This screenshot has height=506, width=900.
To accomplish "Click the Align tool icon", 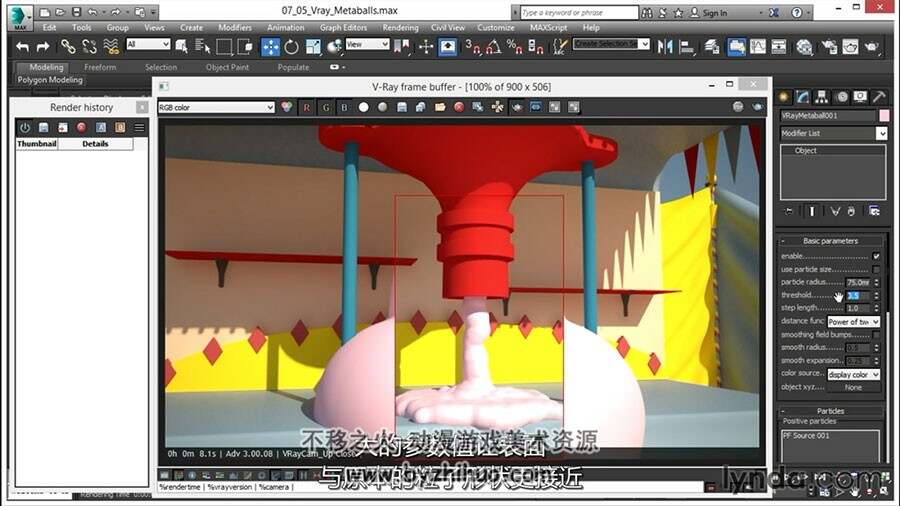I will click(x=686, y=46).
